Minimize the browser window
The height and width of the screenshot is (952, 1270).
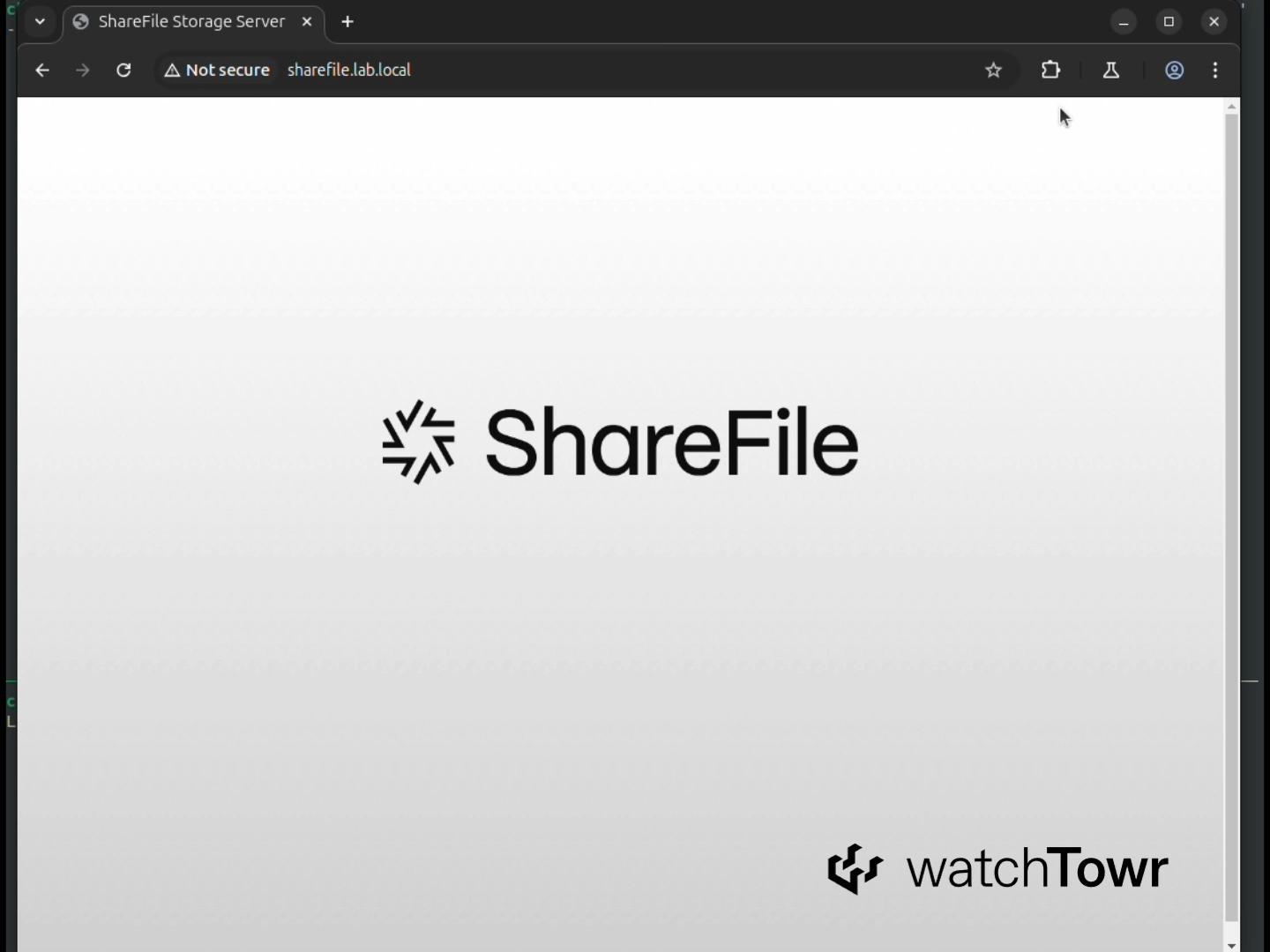click(1124, 22)
